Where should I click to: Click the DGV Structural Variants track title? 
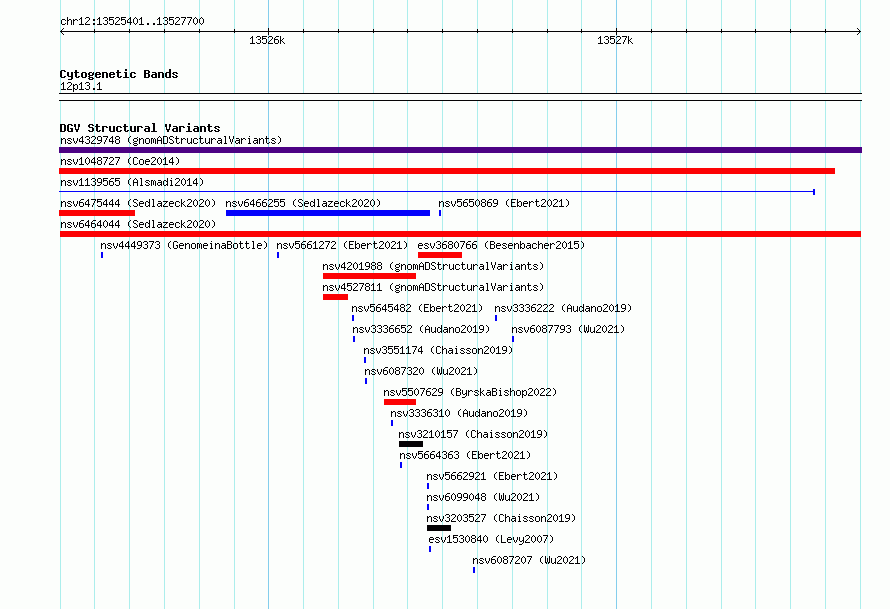(x=140, y=128)
